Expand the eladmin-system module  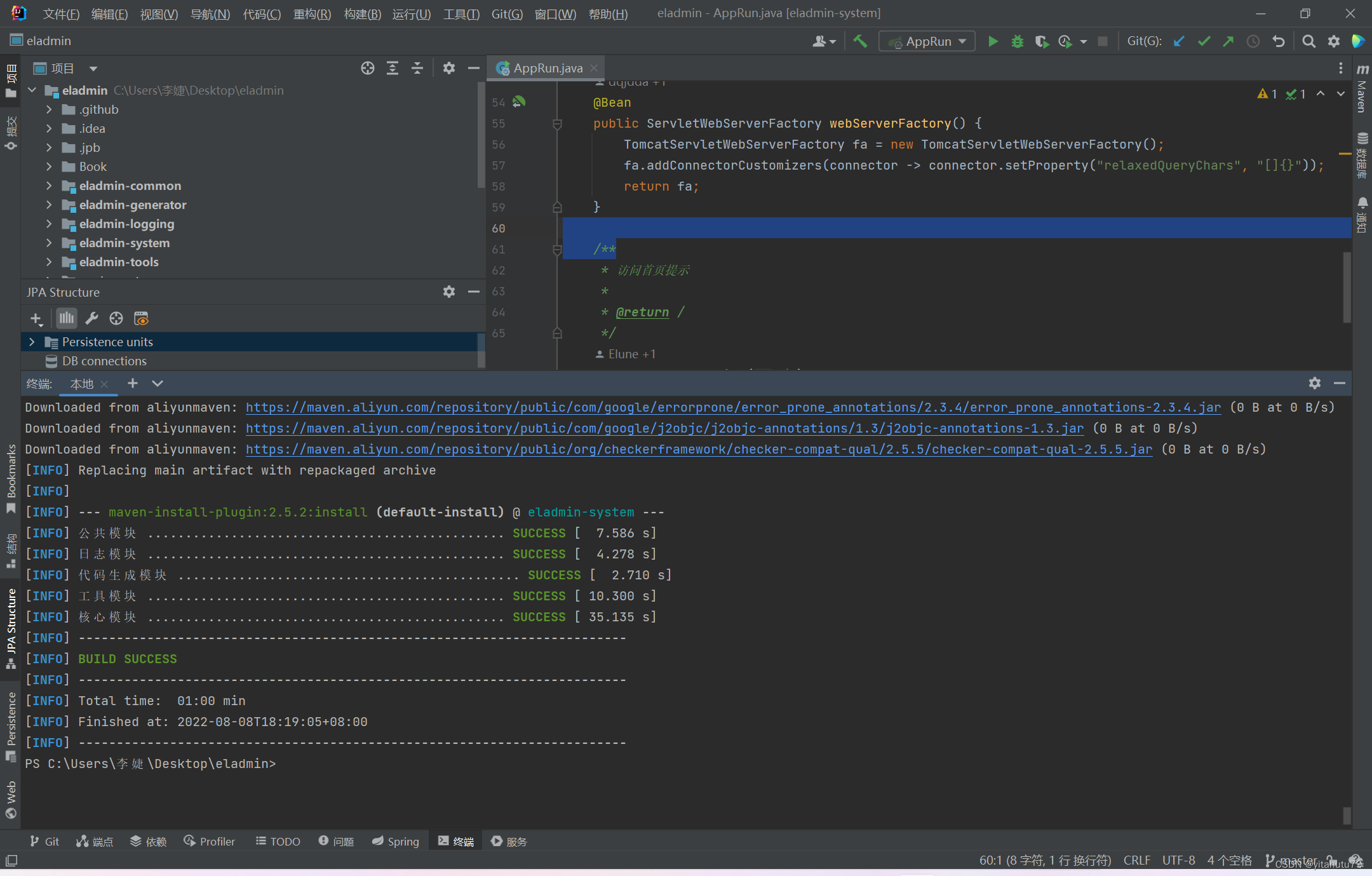pyautogui.click(x=49, y=243)
